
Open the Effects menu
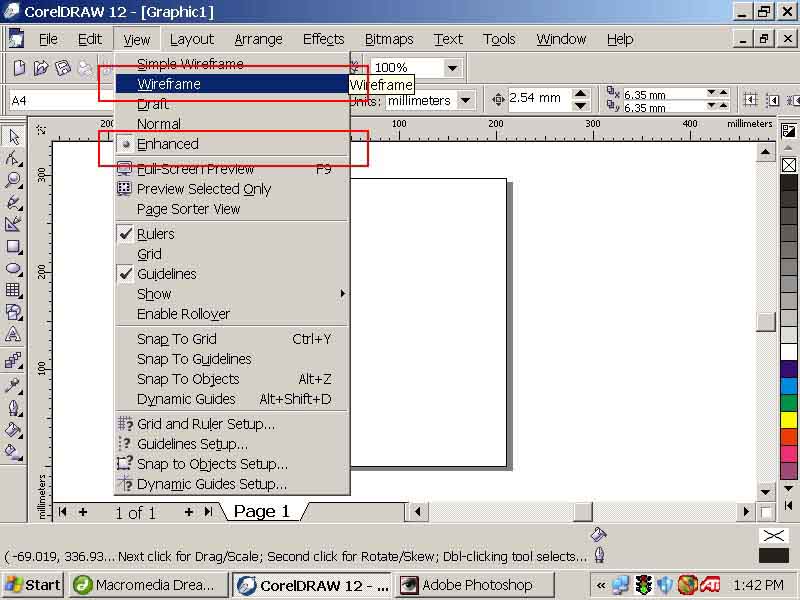pos(323,39)
